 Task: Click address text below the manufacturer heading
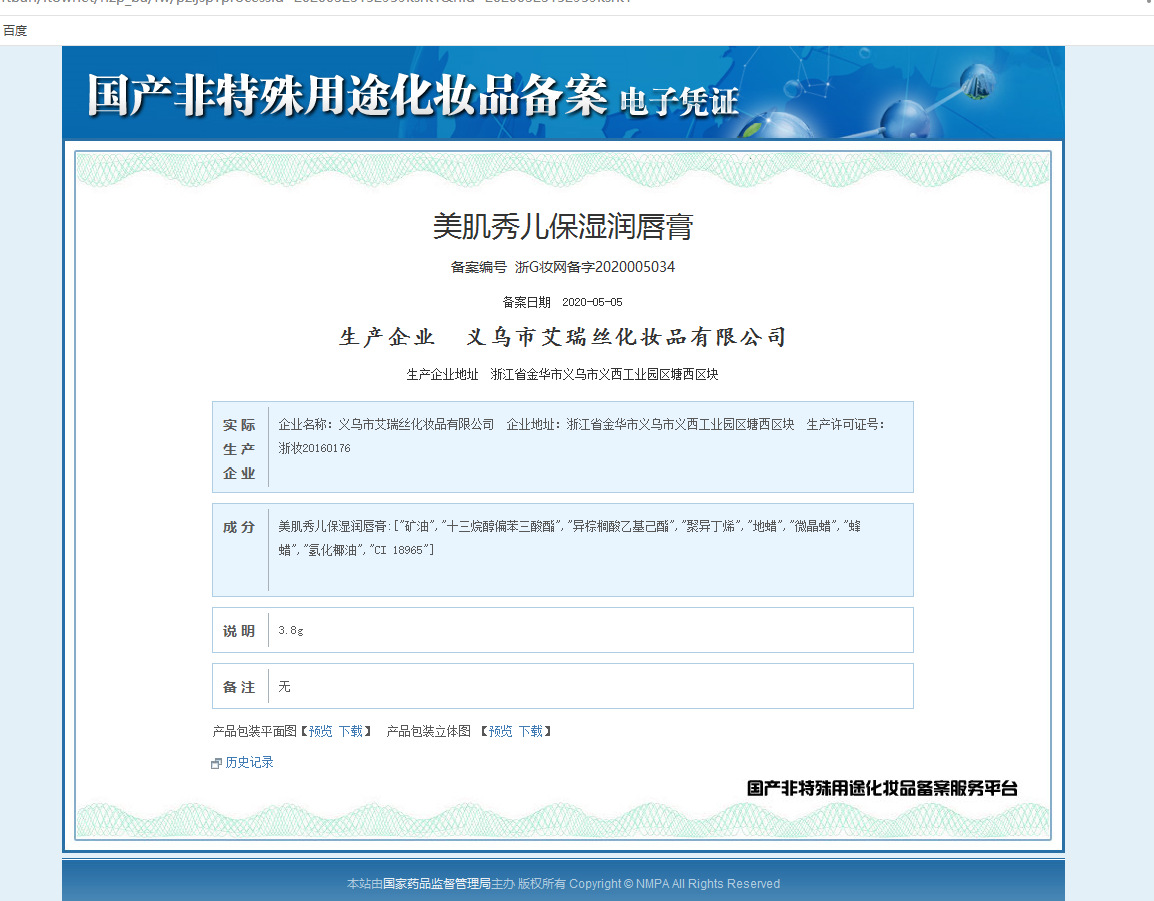(604, 374)
